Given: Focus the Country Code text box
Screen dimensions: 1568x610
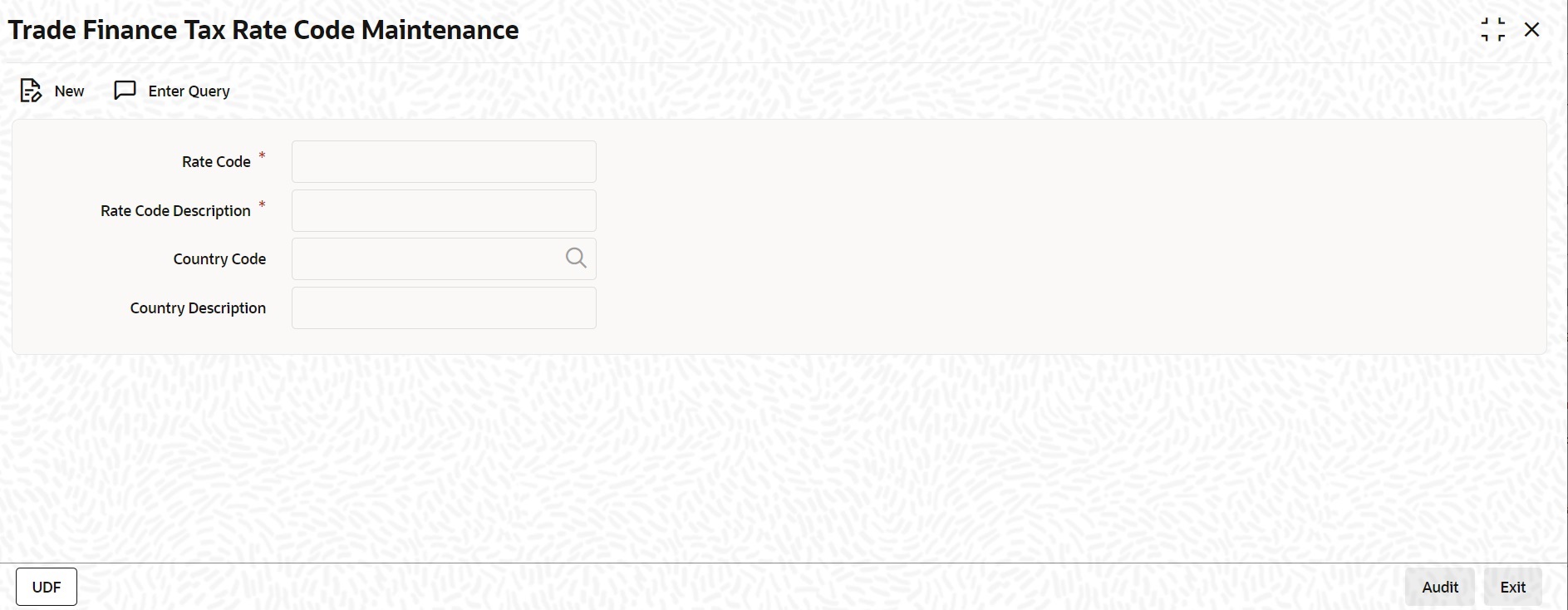Looking at the screenshot, I should 424,258.
